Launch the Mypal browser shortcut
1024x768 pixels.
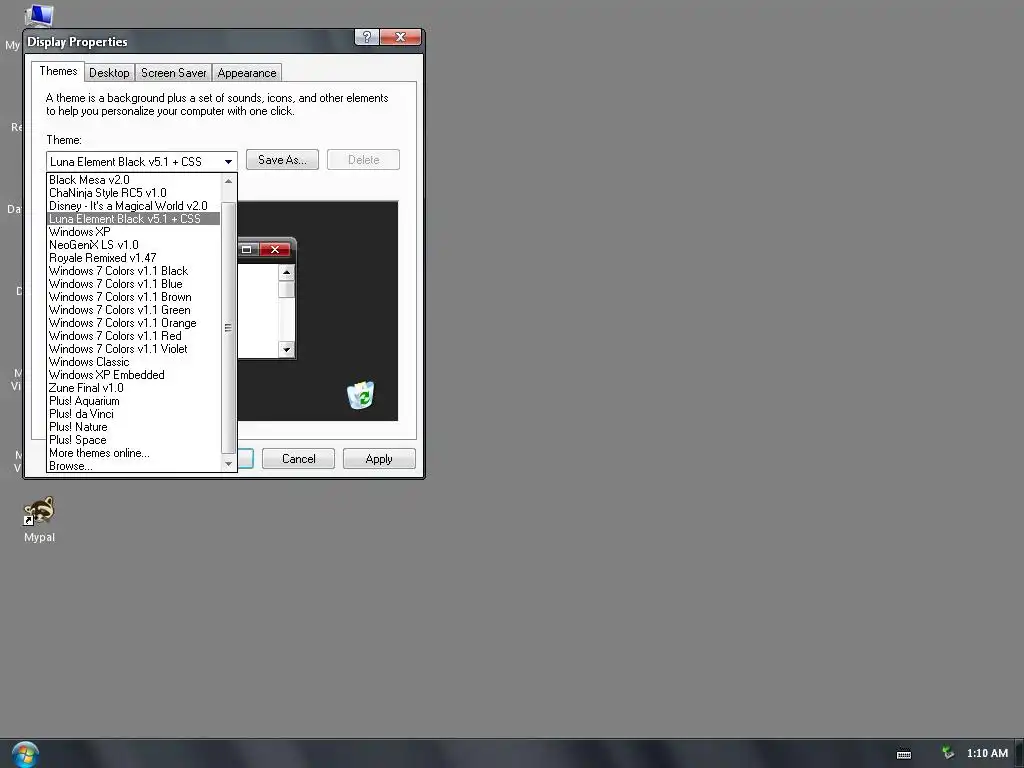[39, 520]
